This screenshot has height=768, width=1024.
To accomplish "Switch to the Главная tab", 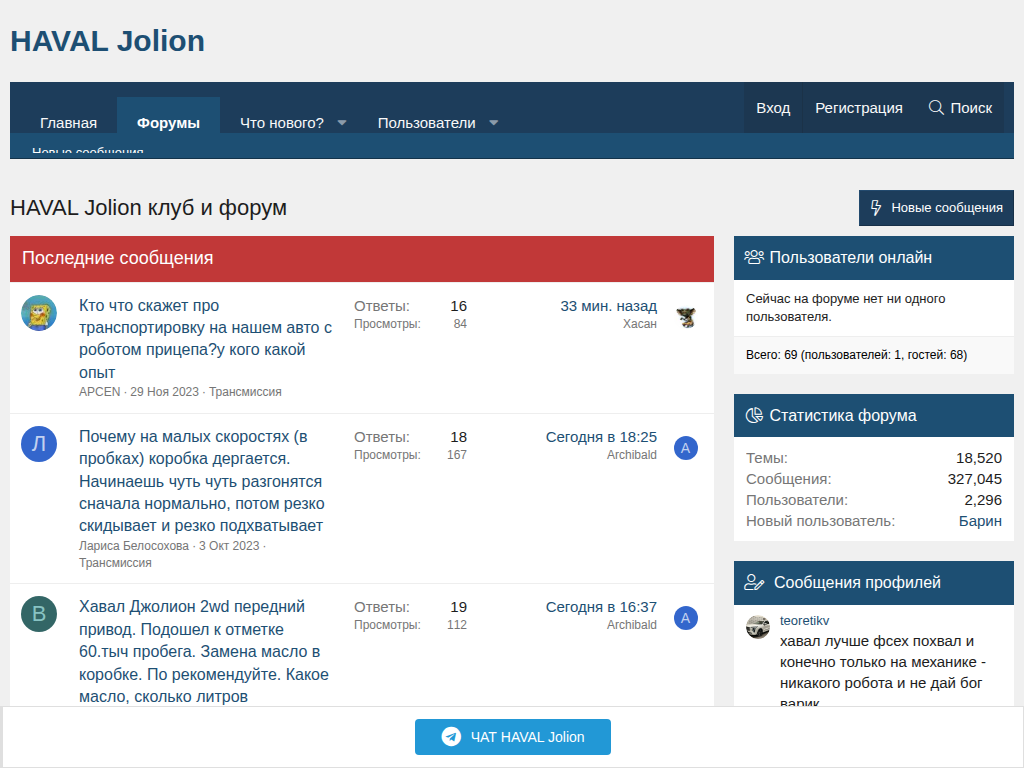I will [68, 123].
